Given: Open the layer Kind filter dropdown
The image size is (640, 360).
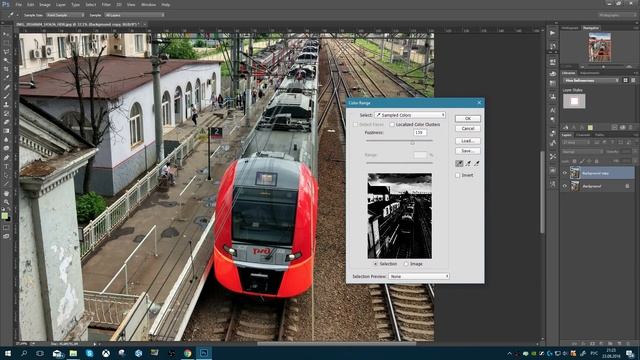Looking at the screenshot, I should [x=576, y=142].
